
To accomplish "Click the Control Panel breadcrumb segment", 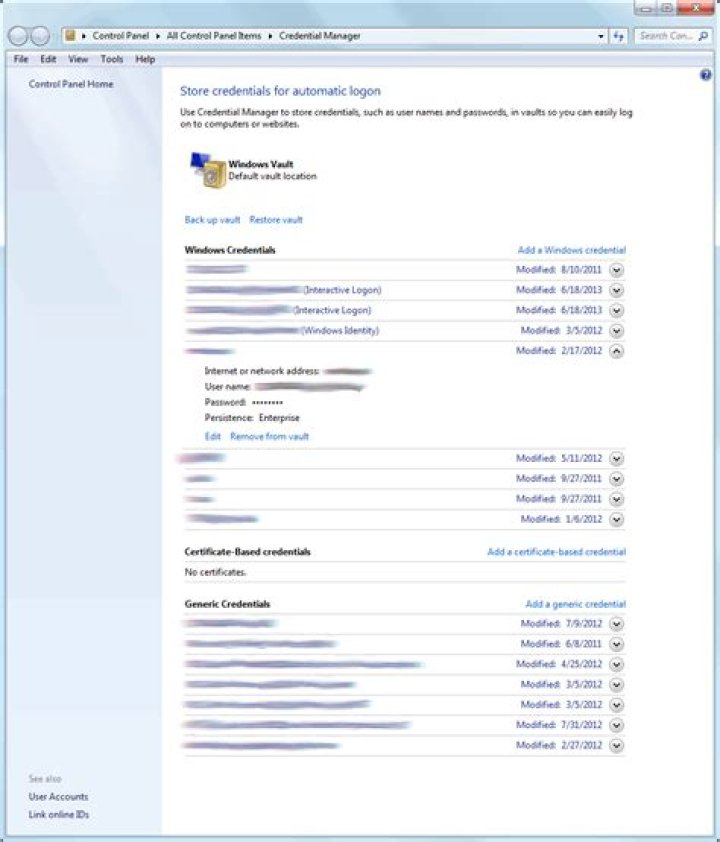I will 120,36.
